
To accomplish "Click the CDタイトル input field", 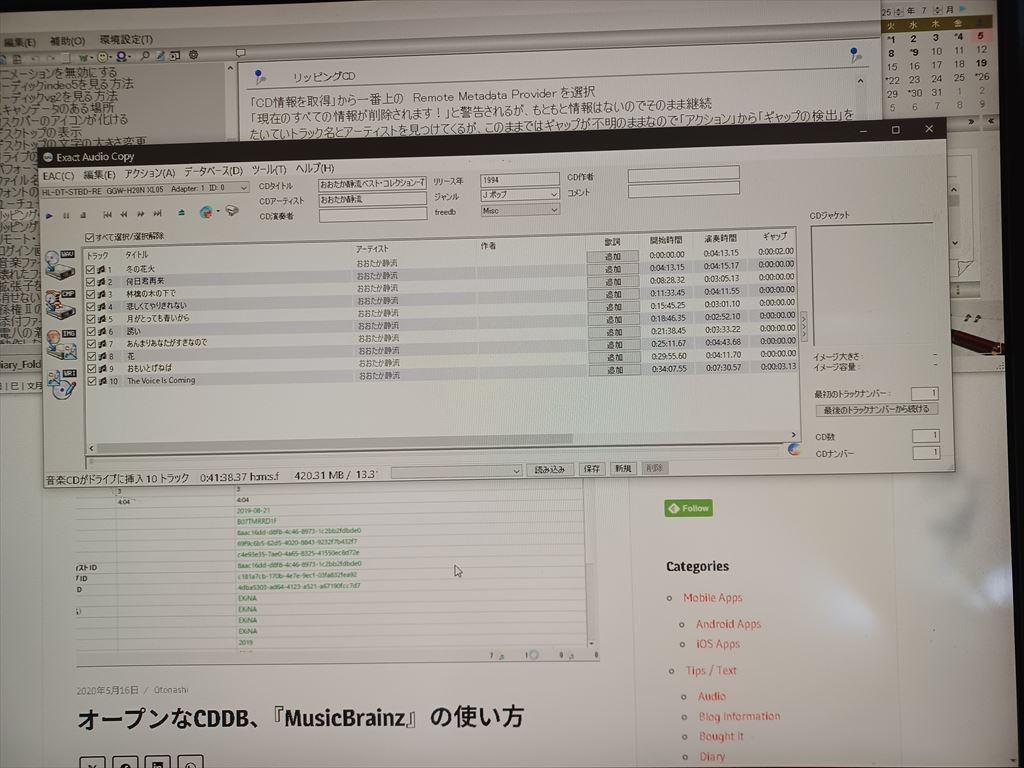I will click(372, 184).
